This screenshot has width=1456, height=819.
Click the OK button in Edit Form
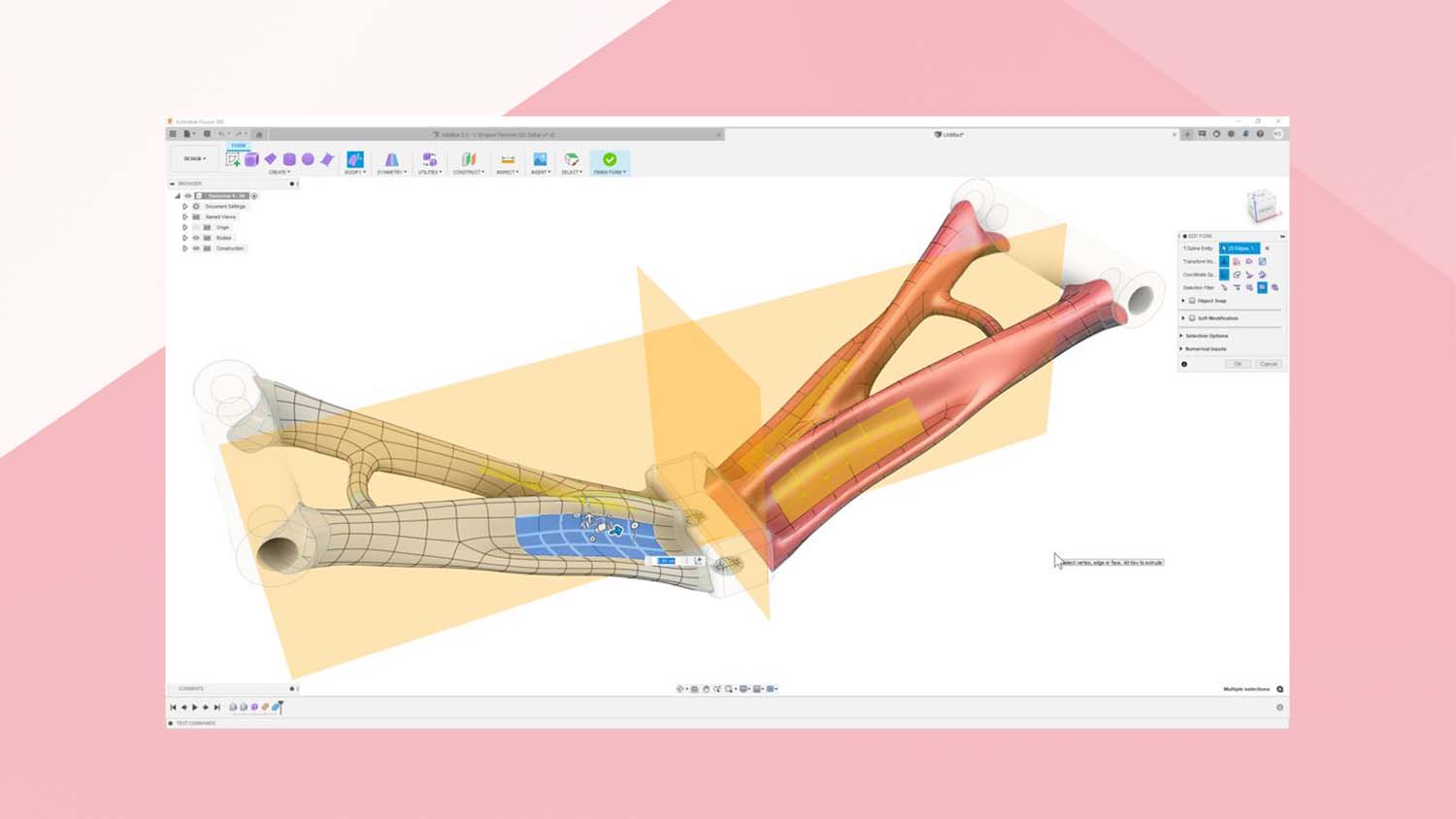(1240, 364)
